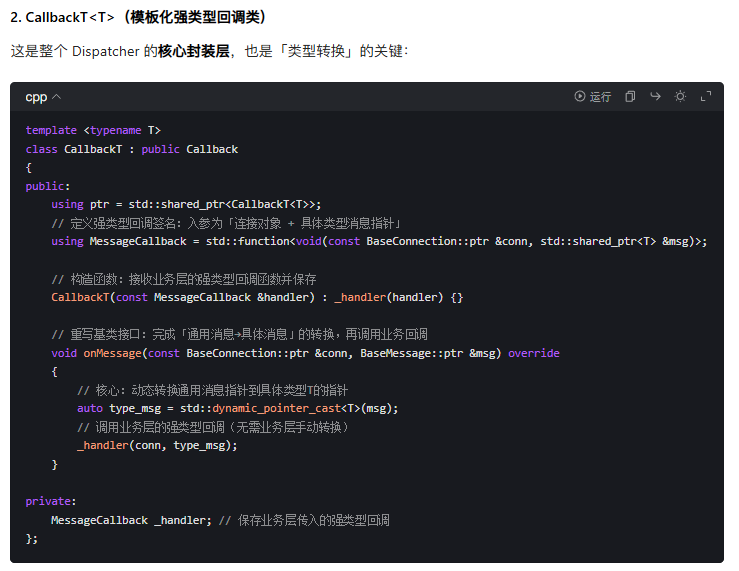
Task: Expand code block to fullscreen icon
Action: click(x=706, y=97)
